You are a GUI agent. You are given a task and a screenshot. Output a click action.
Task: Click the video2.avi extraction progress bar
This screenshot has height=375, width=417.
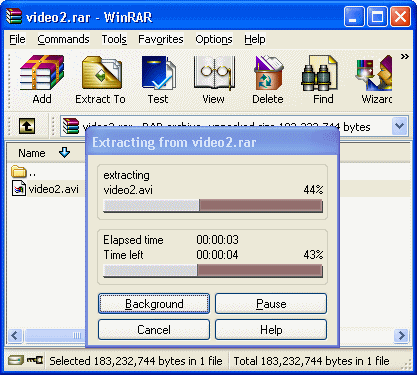click(213, 206)
